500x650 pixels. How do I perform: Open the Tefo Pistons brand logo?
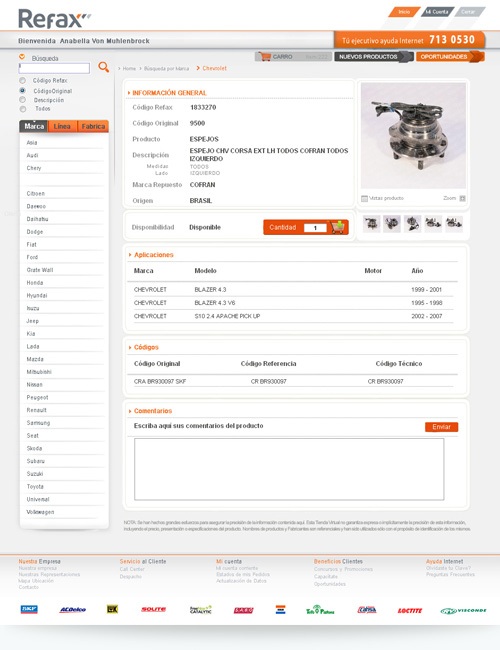coord(320,609)
